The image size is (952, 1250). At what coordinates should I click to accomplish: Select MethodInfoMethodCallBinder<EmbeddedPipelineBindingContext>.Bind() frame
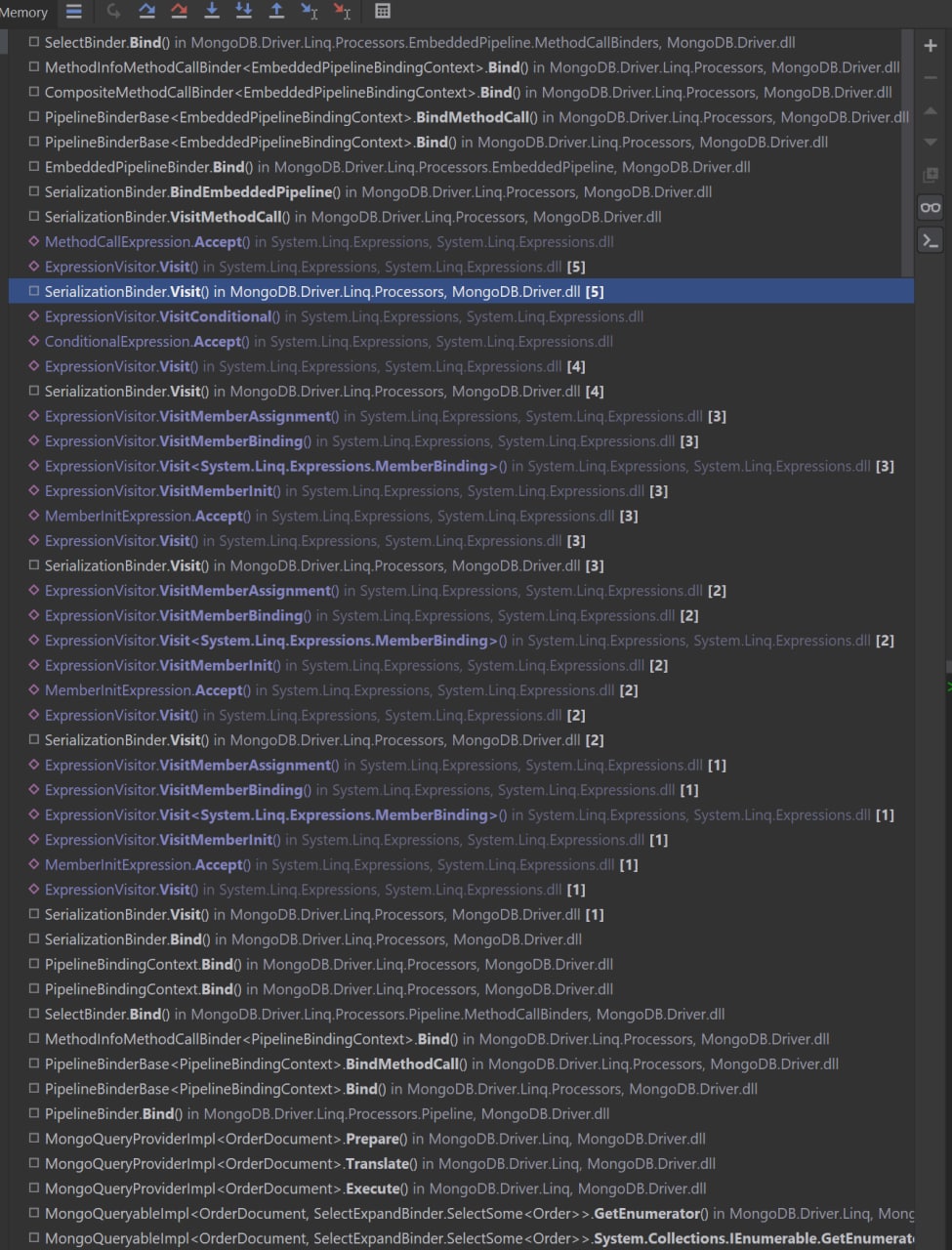(461, 67)
